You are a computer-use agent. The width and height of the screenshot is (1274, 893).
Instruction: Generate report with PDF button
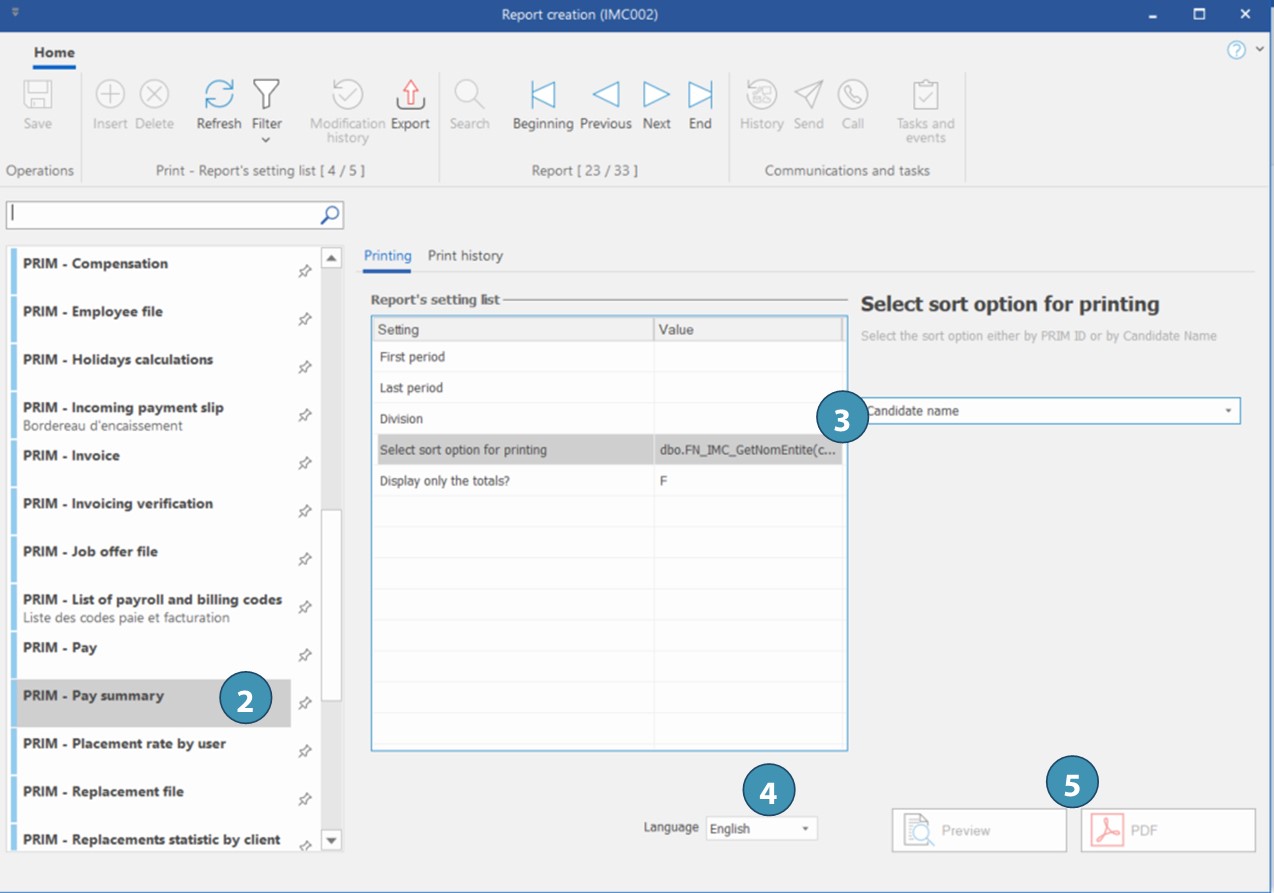click(x=1167, y=830)
